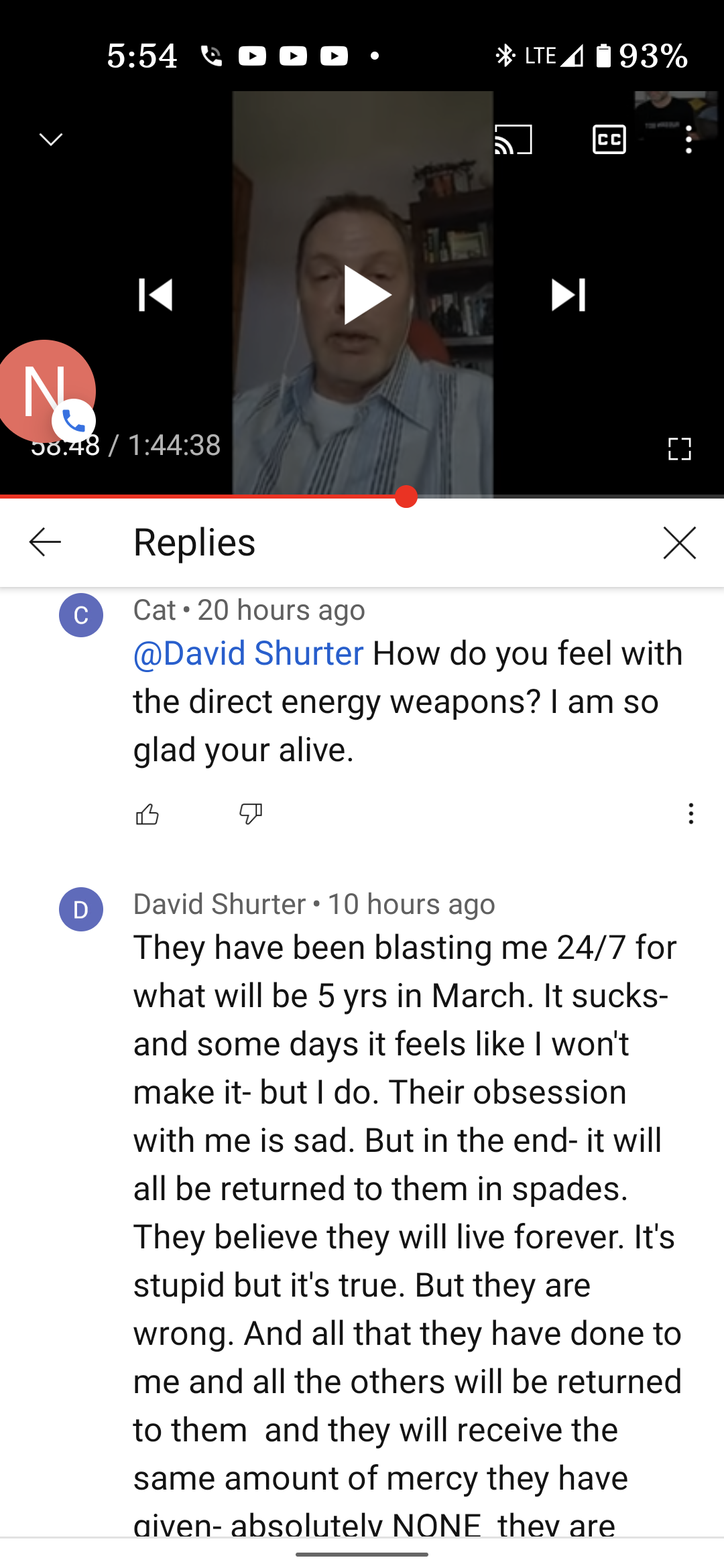Enter fullscreen mode
The width and height of the screenshot is (724, 1568).
[x=679, y=449]
